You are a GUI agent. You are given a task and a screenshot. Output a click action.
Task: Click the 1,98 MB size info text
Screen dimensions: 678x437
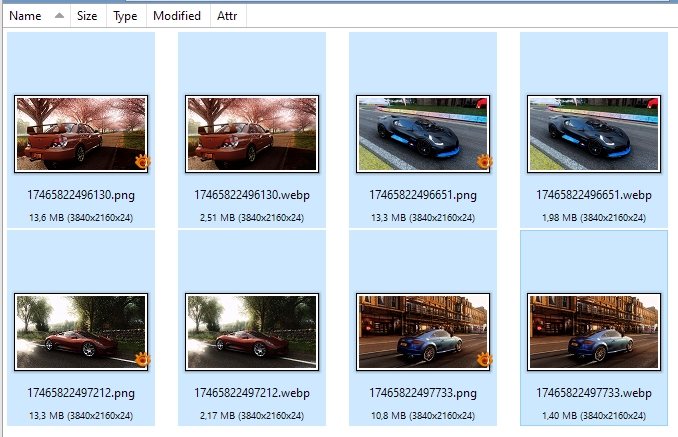point(594,218)
